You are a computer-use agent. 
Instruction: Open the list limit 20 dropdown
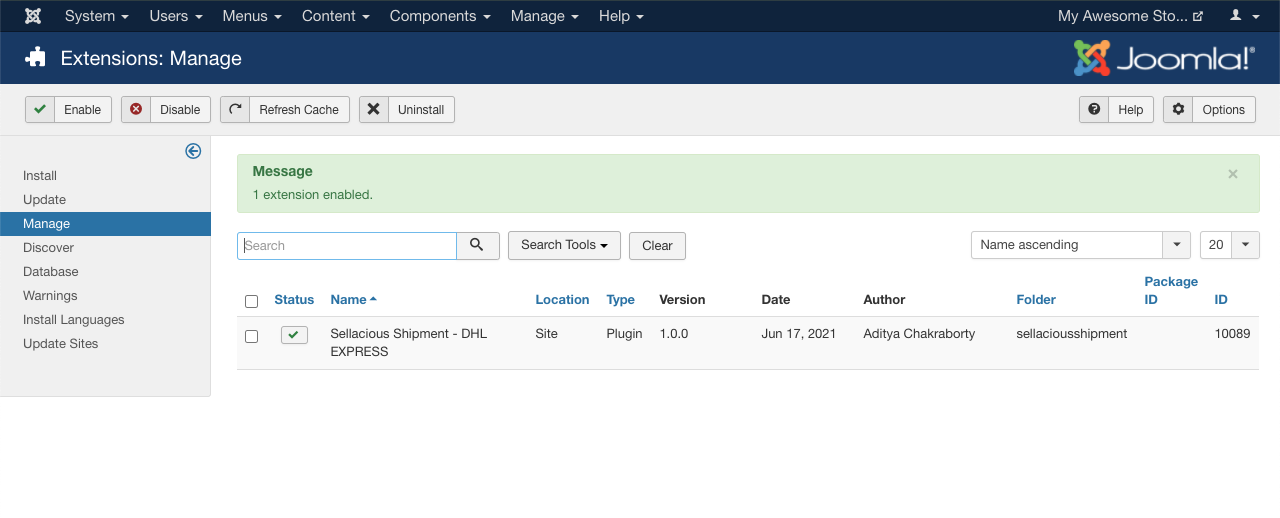point(1229,245)
